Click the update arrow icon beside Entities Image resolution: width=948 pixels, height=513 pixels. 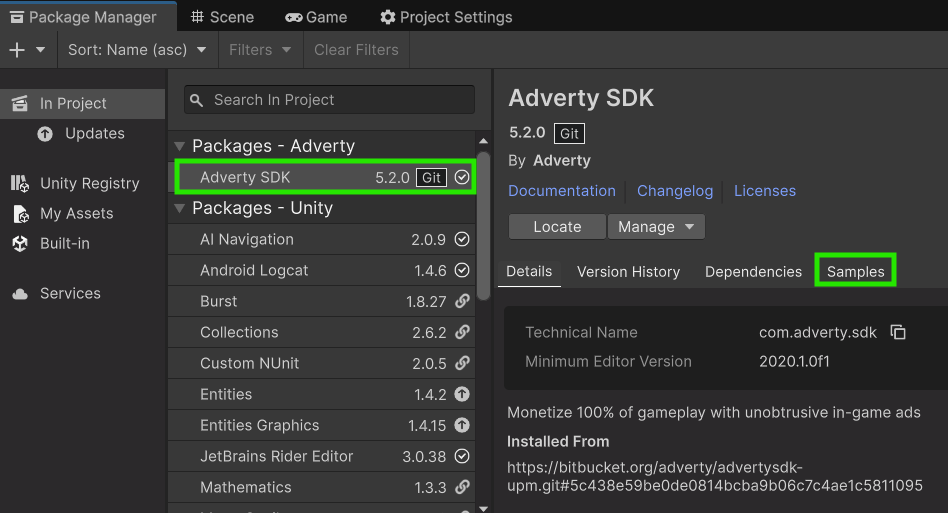click(x=462, y=394)
